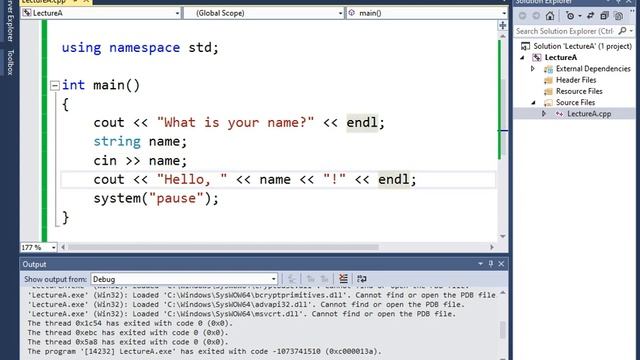
Task: Click 'cin >> name;' code line
Action: click(x=140, y=161)
